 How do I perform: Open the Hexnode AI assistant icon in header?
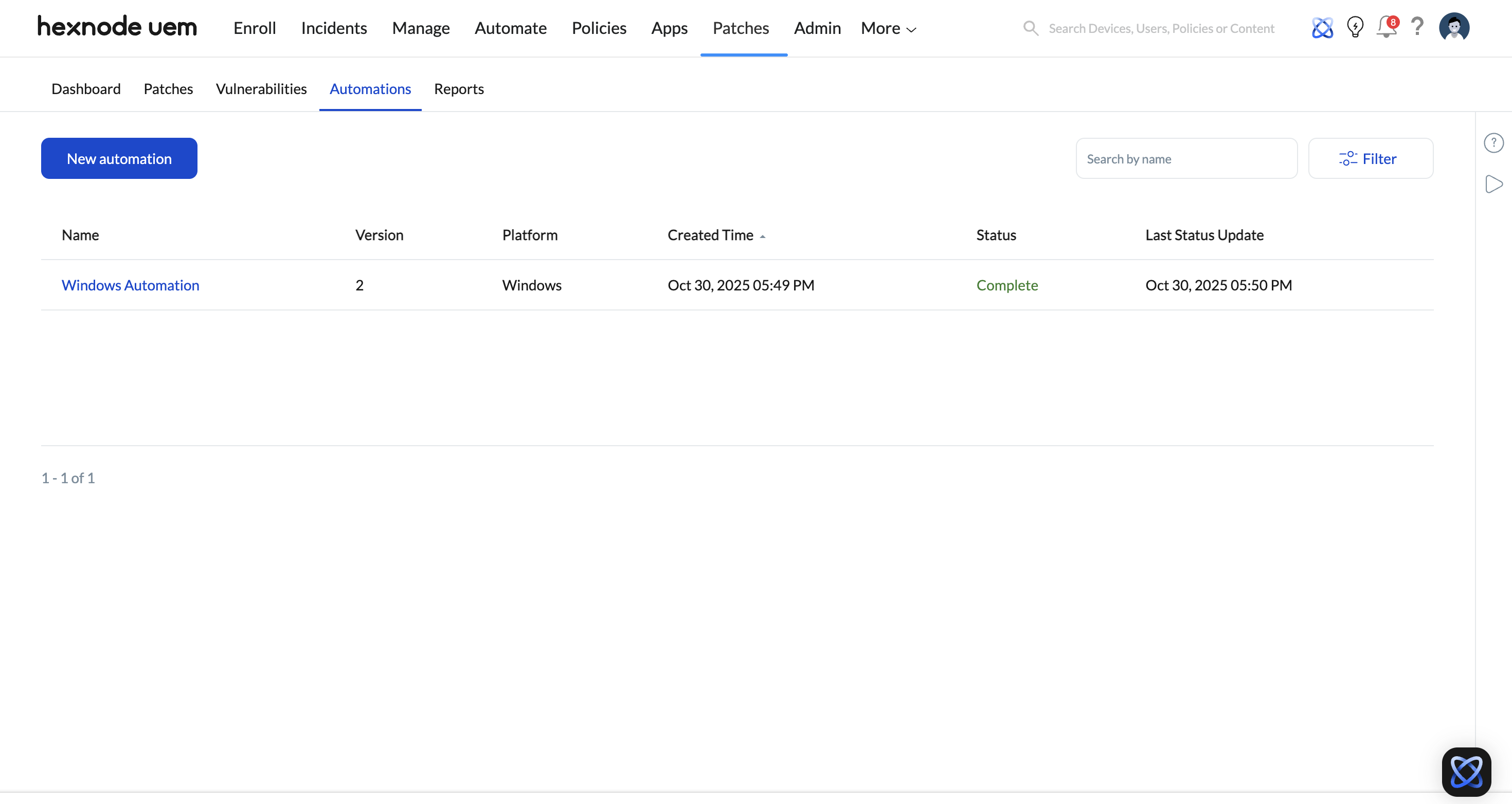tap(1322, 28)
